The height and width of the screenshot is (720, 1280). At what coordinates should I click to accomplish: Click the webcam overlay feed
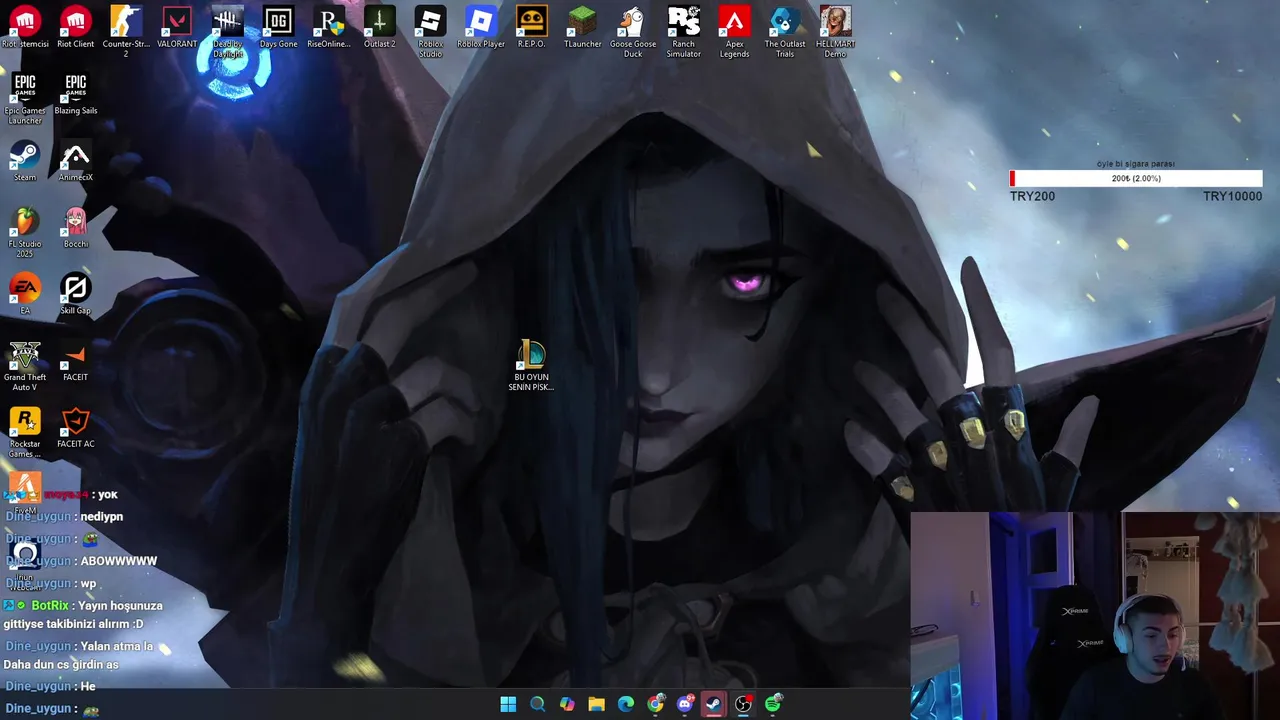point(1095,616)
